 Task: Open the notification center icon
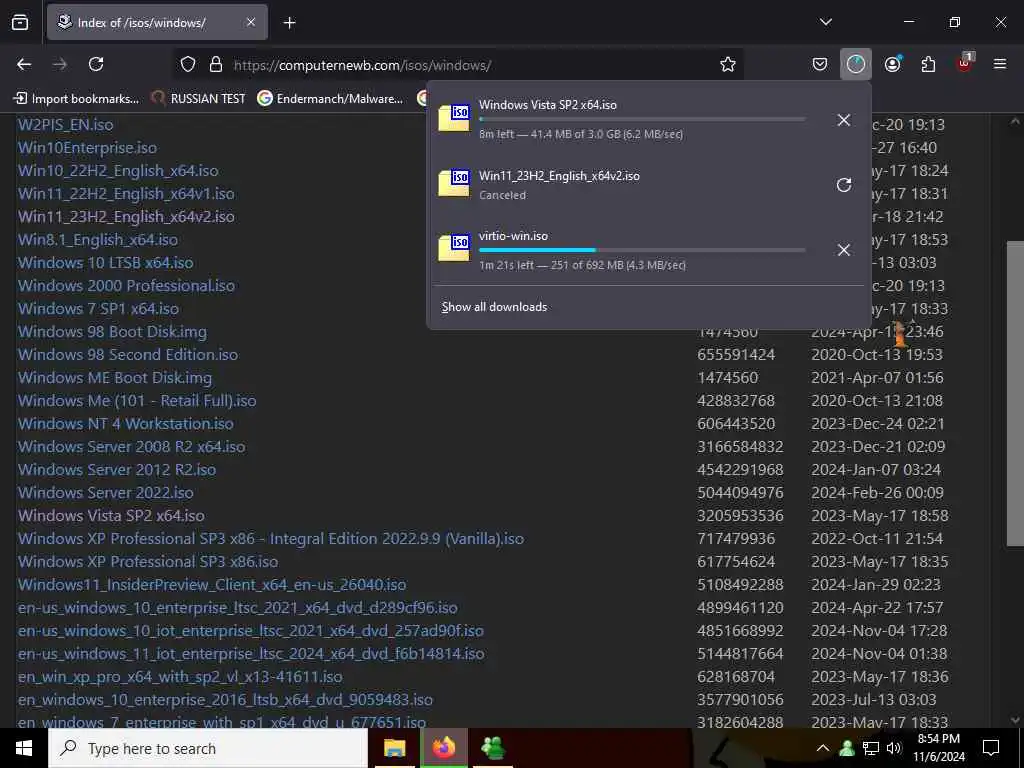(x=991, y=748)
